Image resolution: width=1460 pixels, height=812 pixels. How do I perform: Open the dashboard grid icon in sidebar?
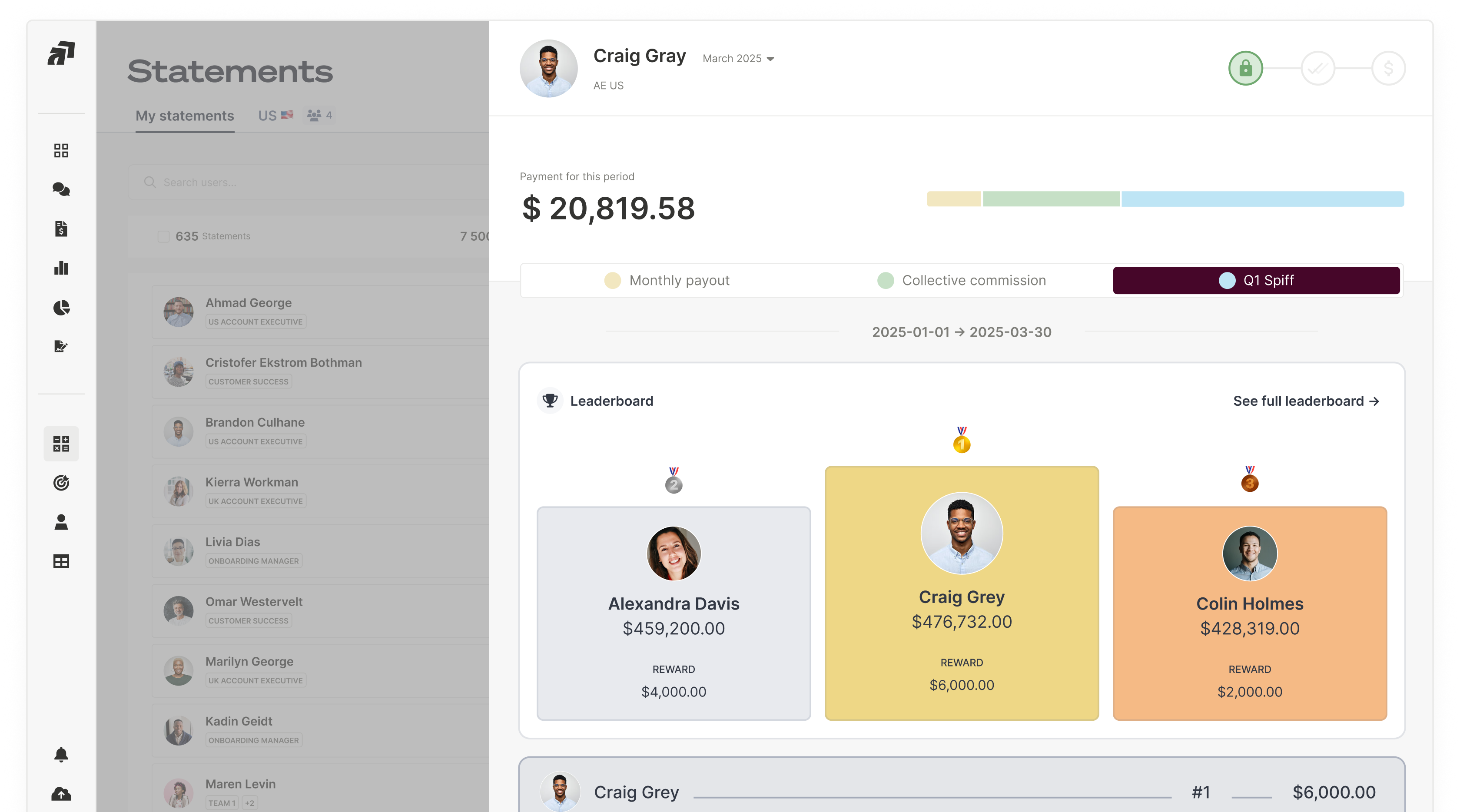coord(61,150)
